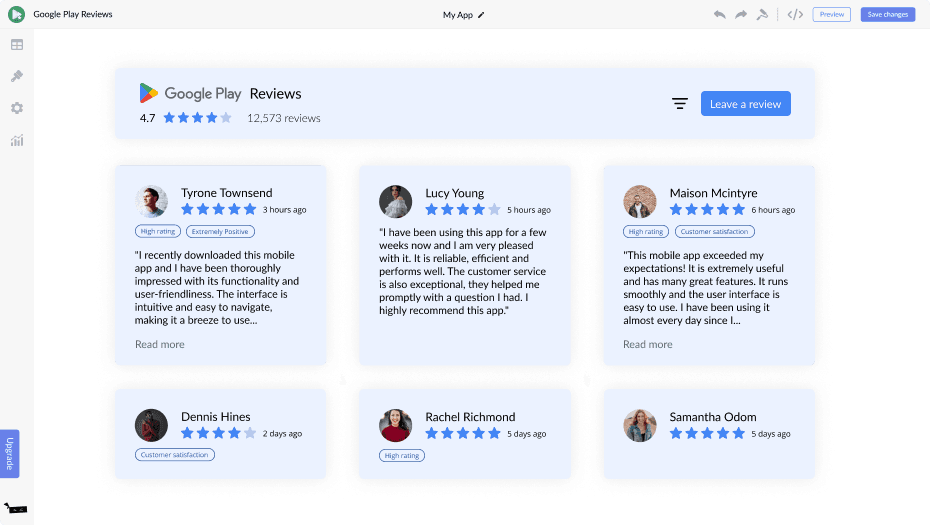Click the Tyrone Townsend name

click(x=227, y=193)
